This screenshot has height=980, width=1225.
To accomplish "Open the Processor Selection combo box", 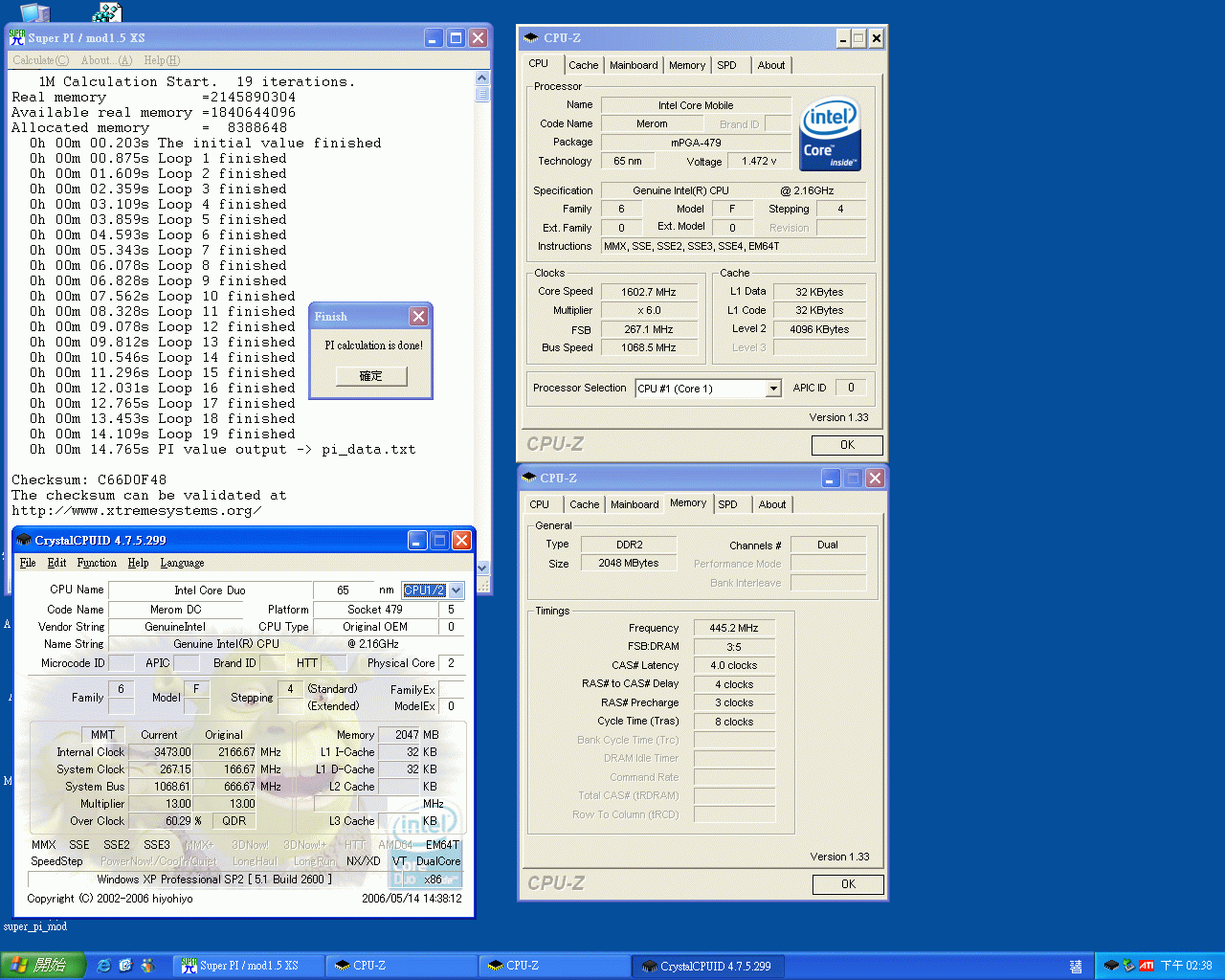I will (x=708, y=389).
